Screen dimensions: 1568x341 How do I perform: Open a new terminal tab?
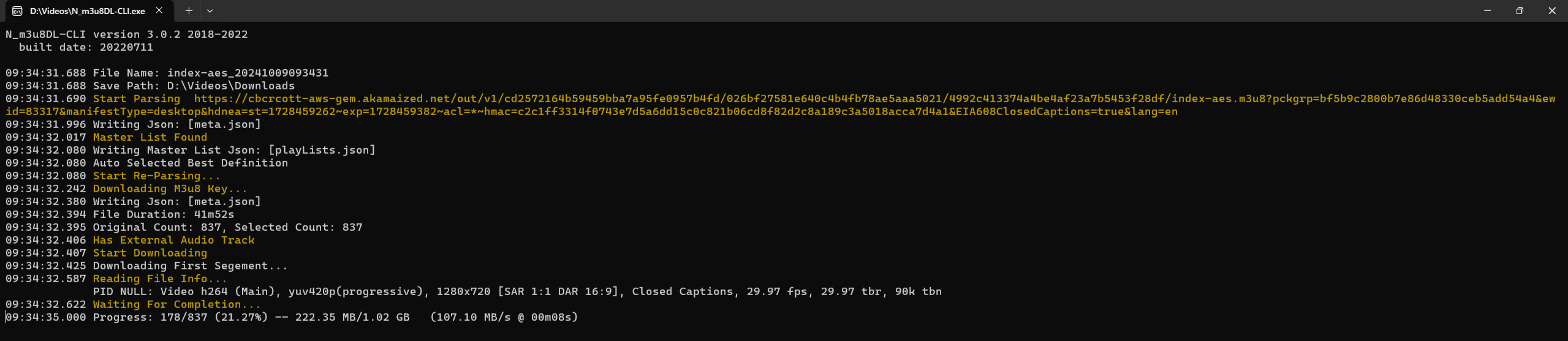pyautogui.click(x=189, y=10)
